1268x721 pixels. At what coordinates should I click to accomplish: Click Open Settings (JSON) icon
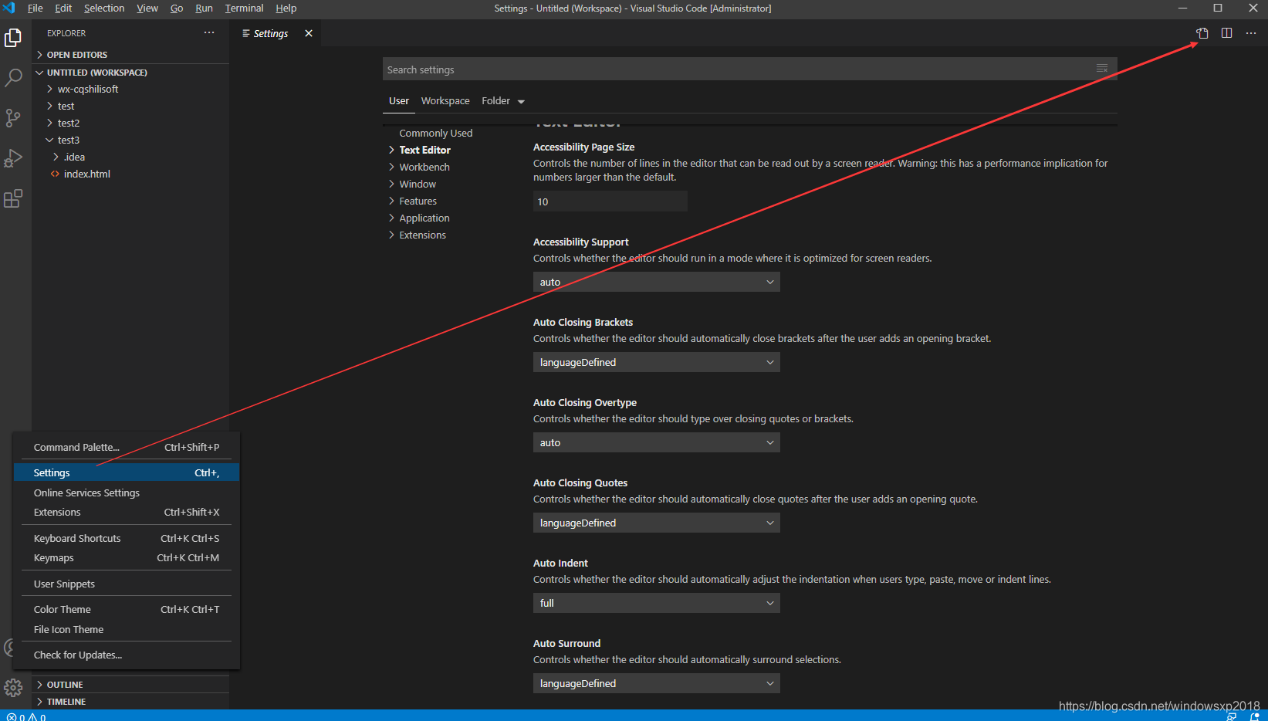coord(1202,33)
